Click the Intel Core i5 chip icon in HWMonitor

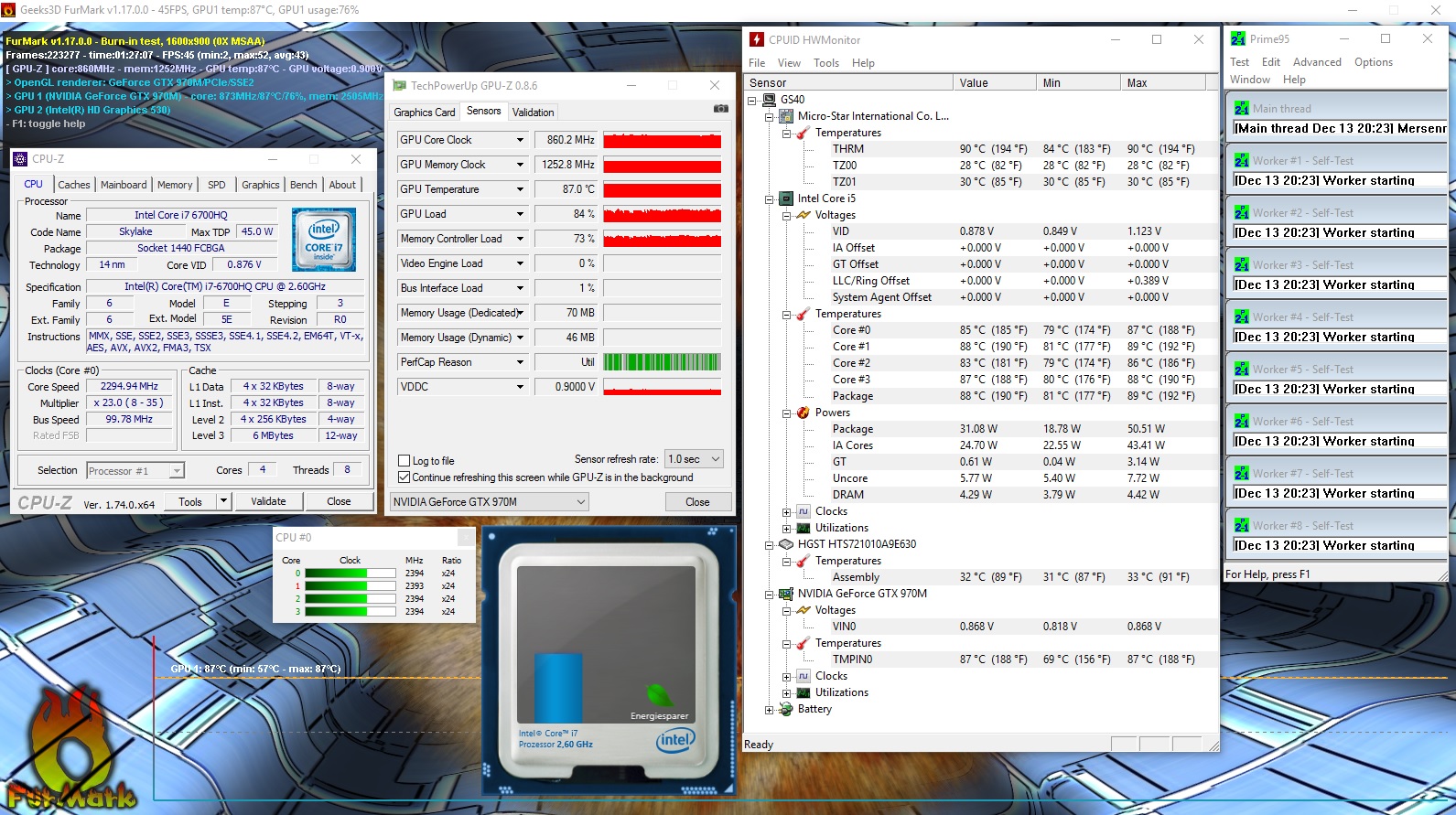coord(785,198)
